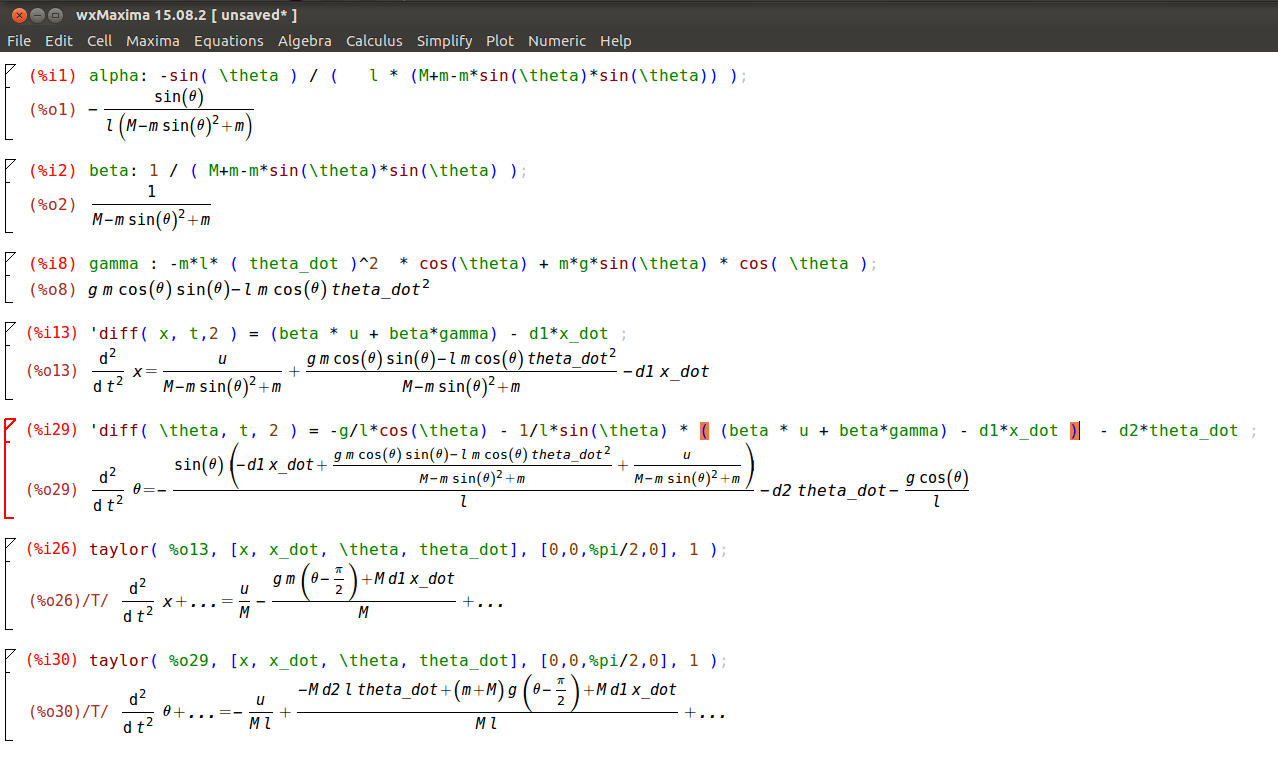
Task: Fold the %i2 beta cell bracket
Action: coord(10,164)
